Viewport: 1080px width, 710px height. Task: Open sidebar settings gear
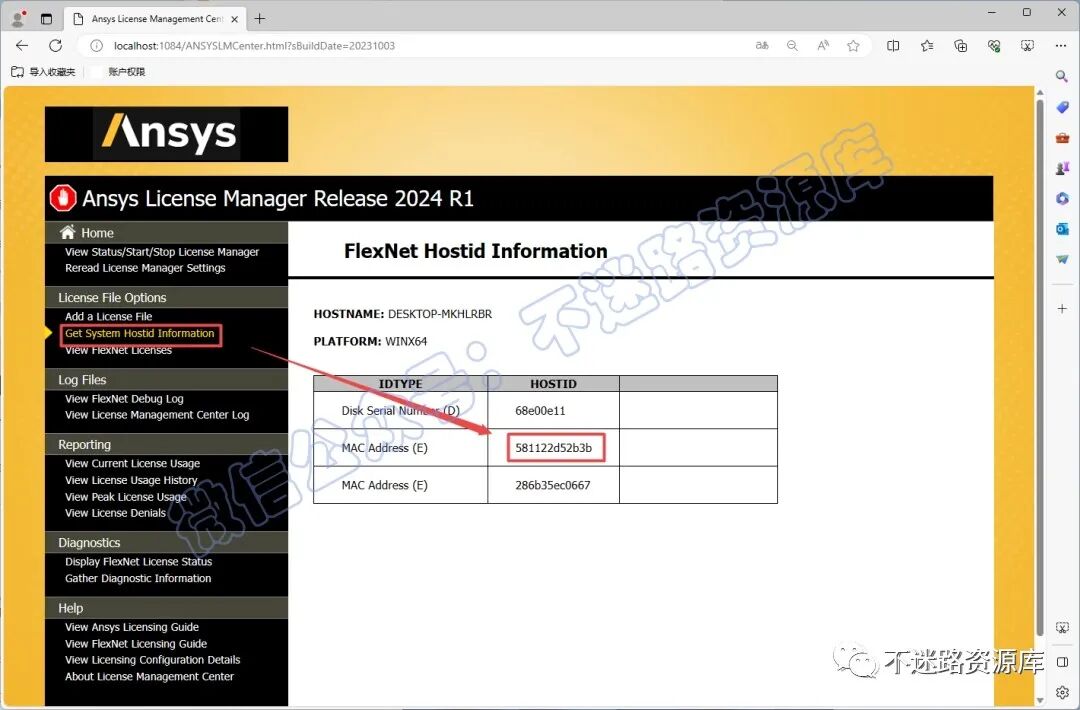click(1062, 692)
